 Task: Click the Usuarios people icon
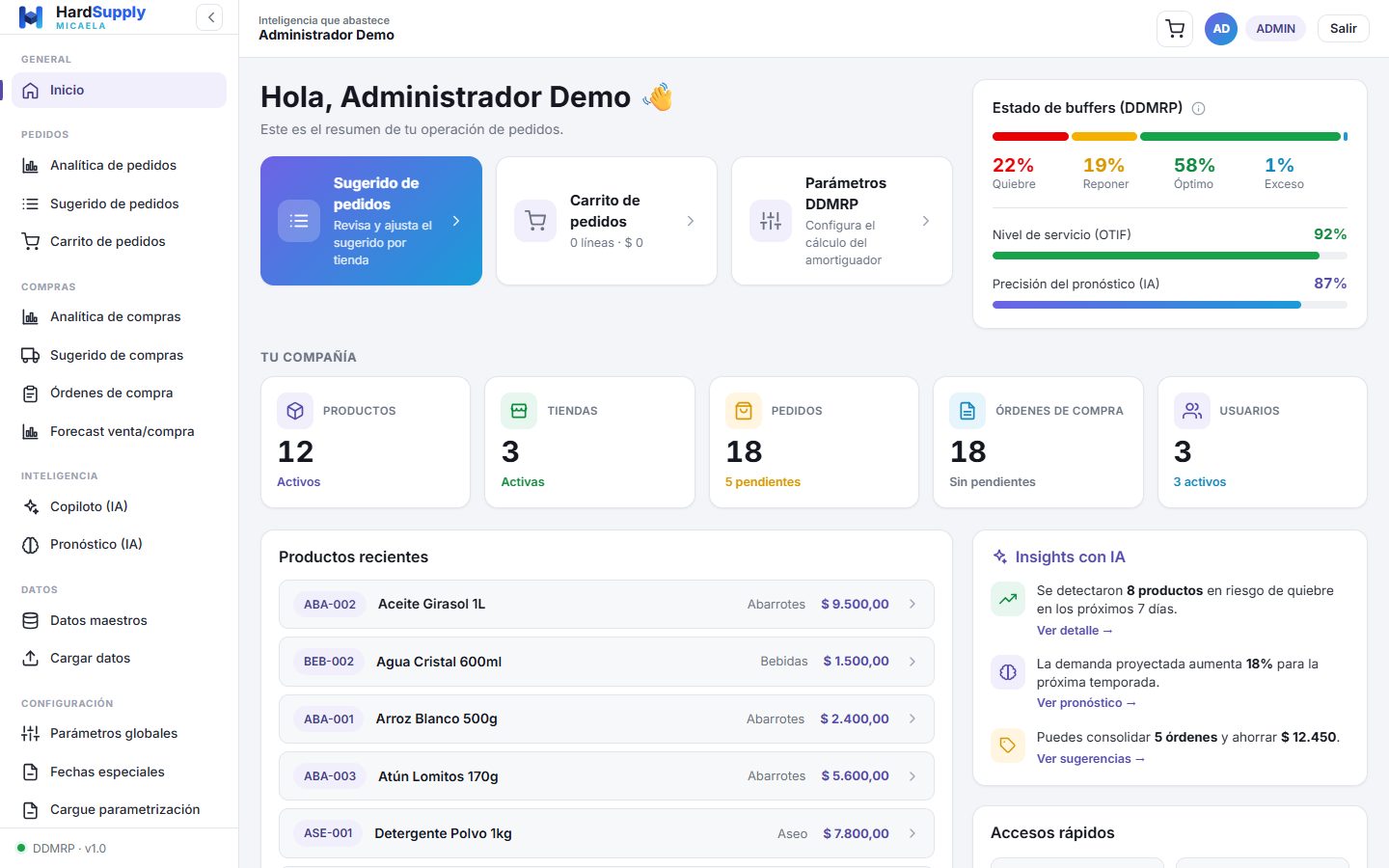[x=1192, y=411]
